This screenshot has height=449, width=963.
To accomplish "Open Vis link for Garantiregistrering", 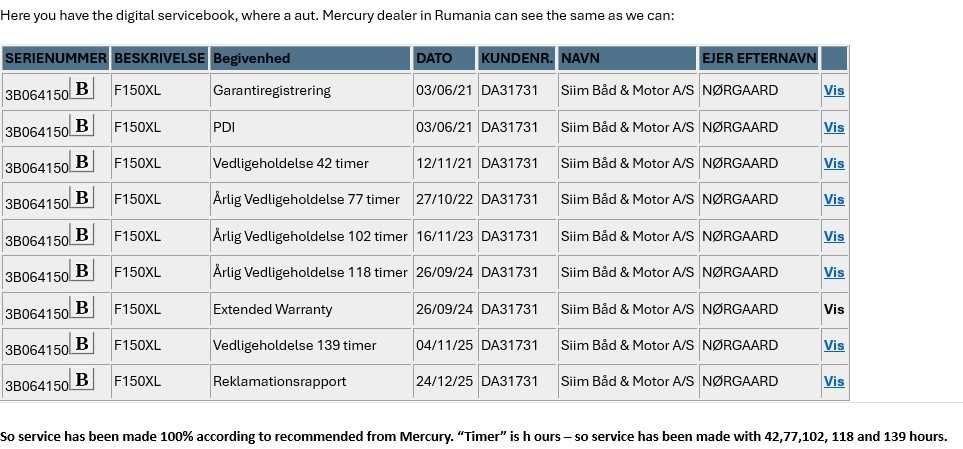I will click(x=833, y=90).
